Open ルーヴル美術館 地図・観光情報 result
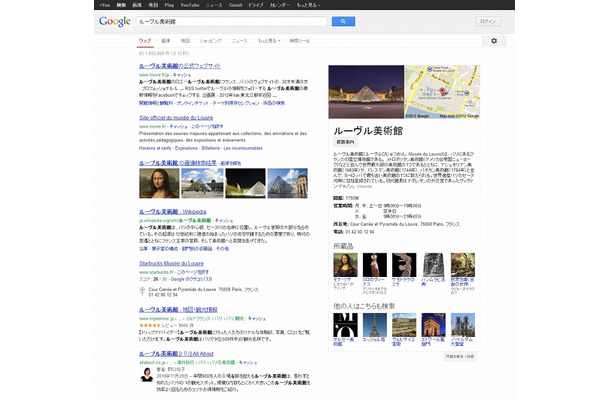Viewport: 610px width, 400px height. (178, 310)
